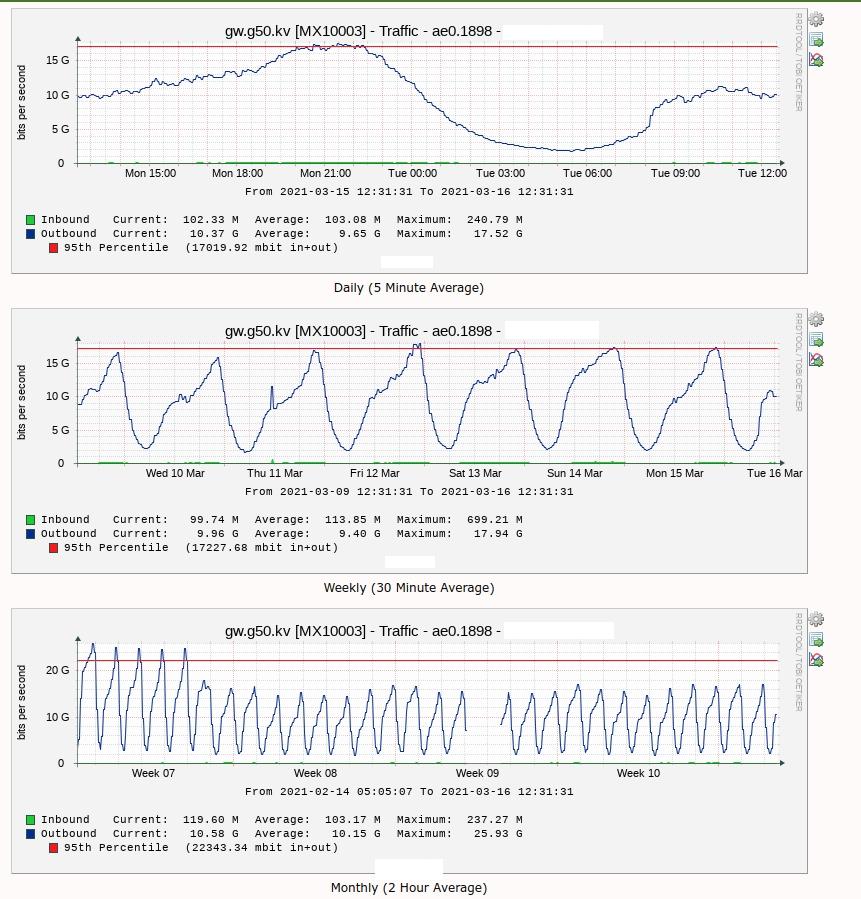The width and height of the screenshot is (861, 899).
Task: Click the date range starting 2021-03-09 12:31:31
Action: pos(409,491)
